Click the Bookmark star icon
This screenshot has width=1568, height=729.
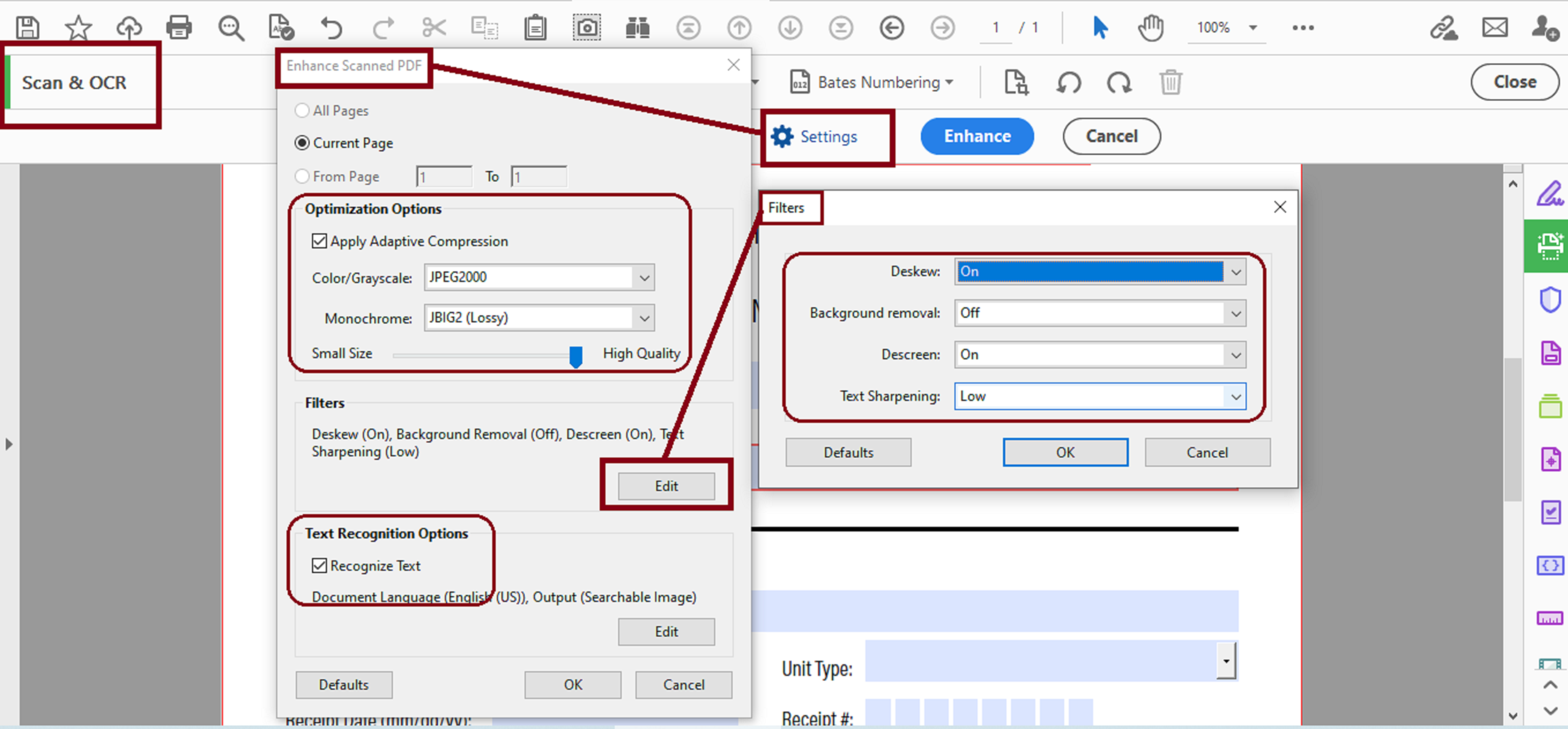point(79,27)
